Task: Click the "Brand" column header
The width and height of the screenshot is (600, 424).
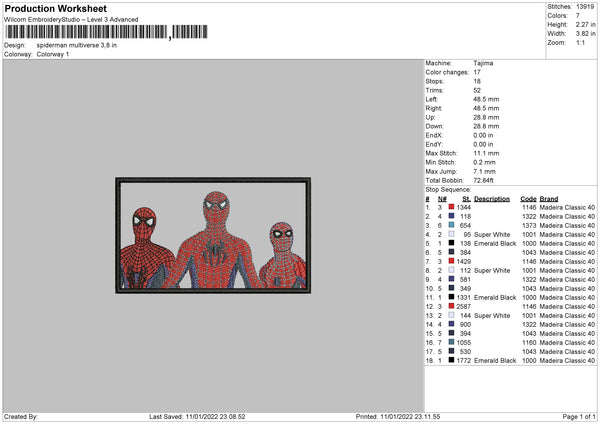Action: pos(549,199)
